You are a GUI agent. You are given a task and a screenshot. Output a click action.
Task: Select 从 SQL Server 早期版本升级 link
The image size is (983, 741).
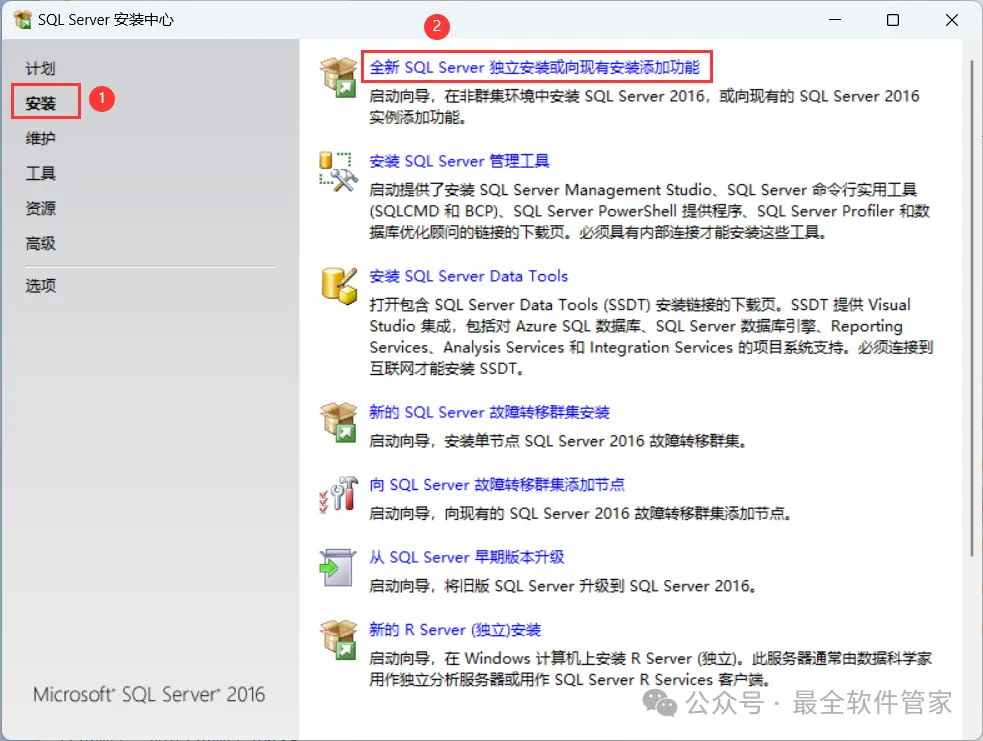point(466,557)
